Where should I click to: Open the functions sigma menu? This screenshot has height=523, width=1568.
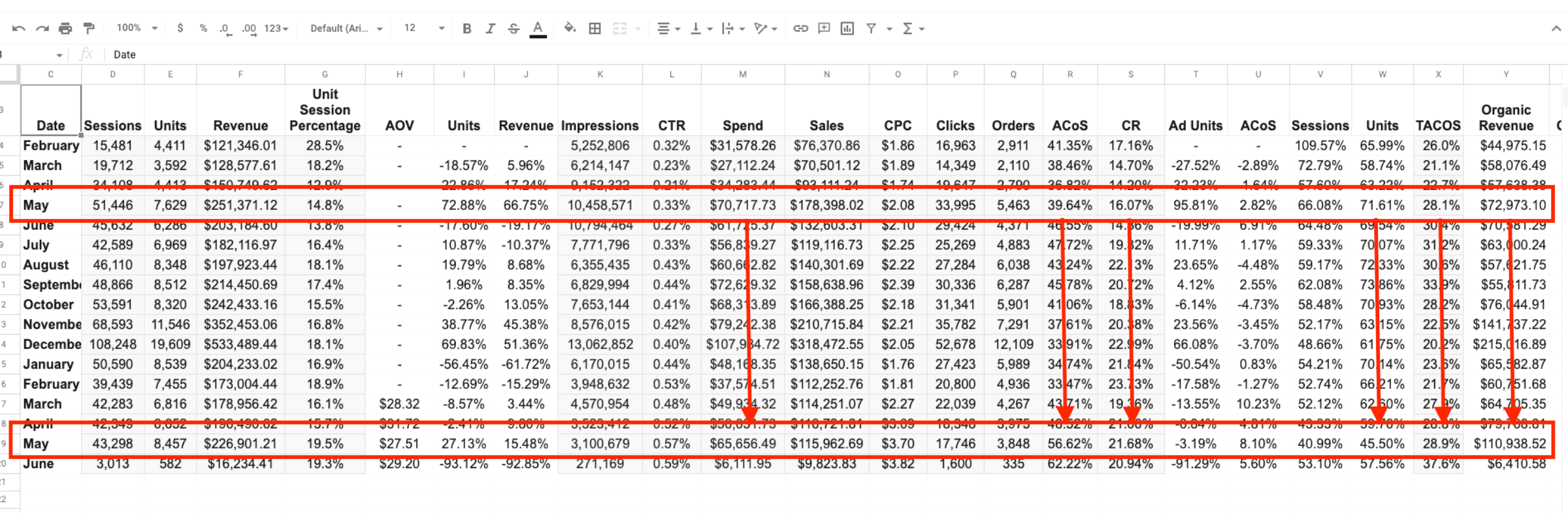coord(913,29)
